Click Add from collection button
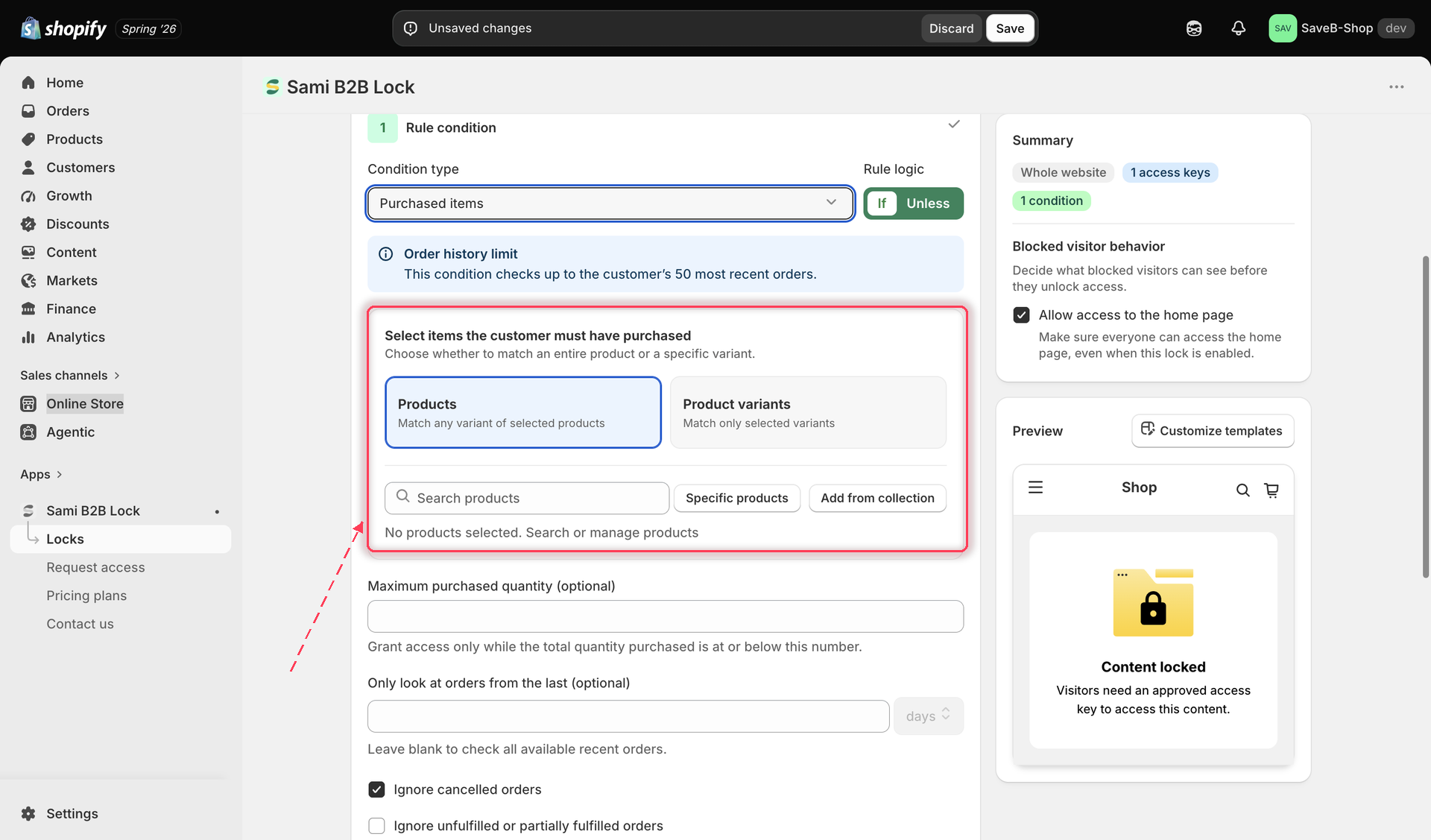The height and width of the screenshot is (840, 1431). click(877, 498)
